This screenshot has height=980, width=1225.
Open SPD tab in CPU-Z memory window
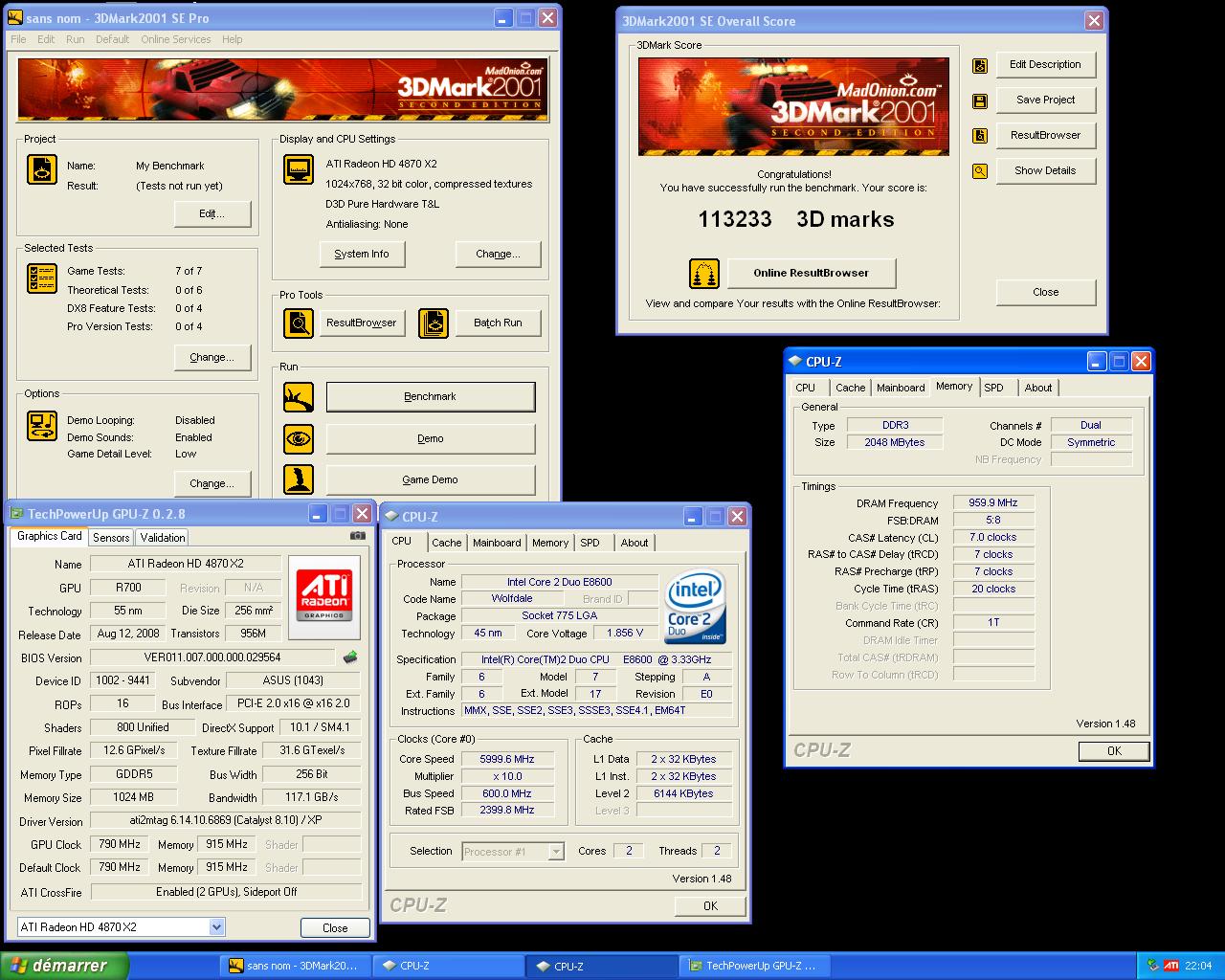coord(994,388)
